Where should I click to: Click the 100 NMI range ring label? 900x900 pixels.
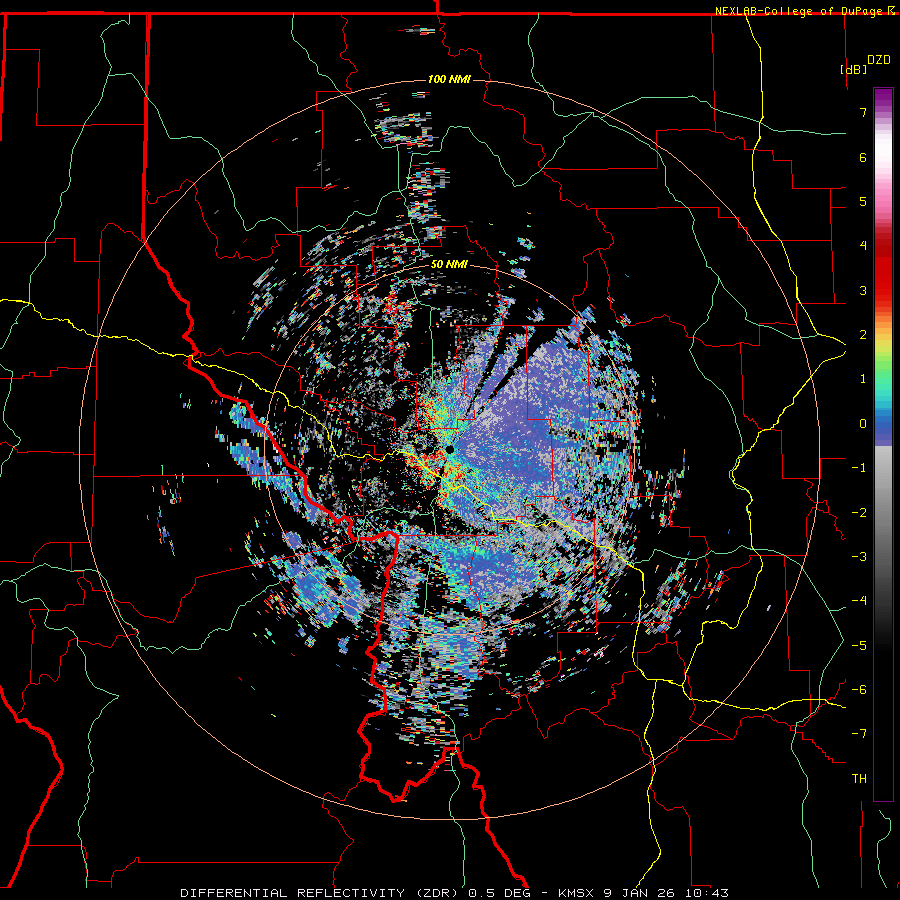[x=449, y=79]
